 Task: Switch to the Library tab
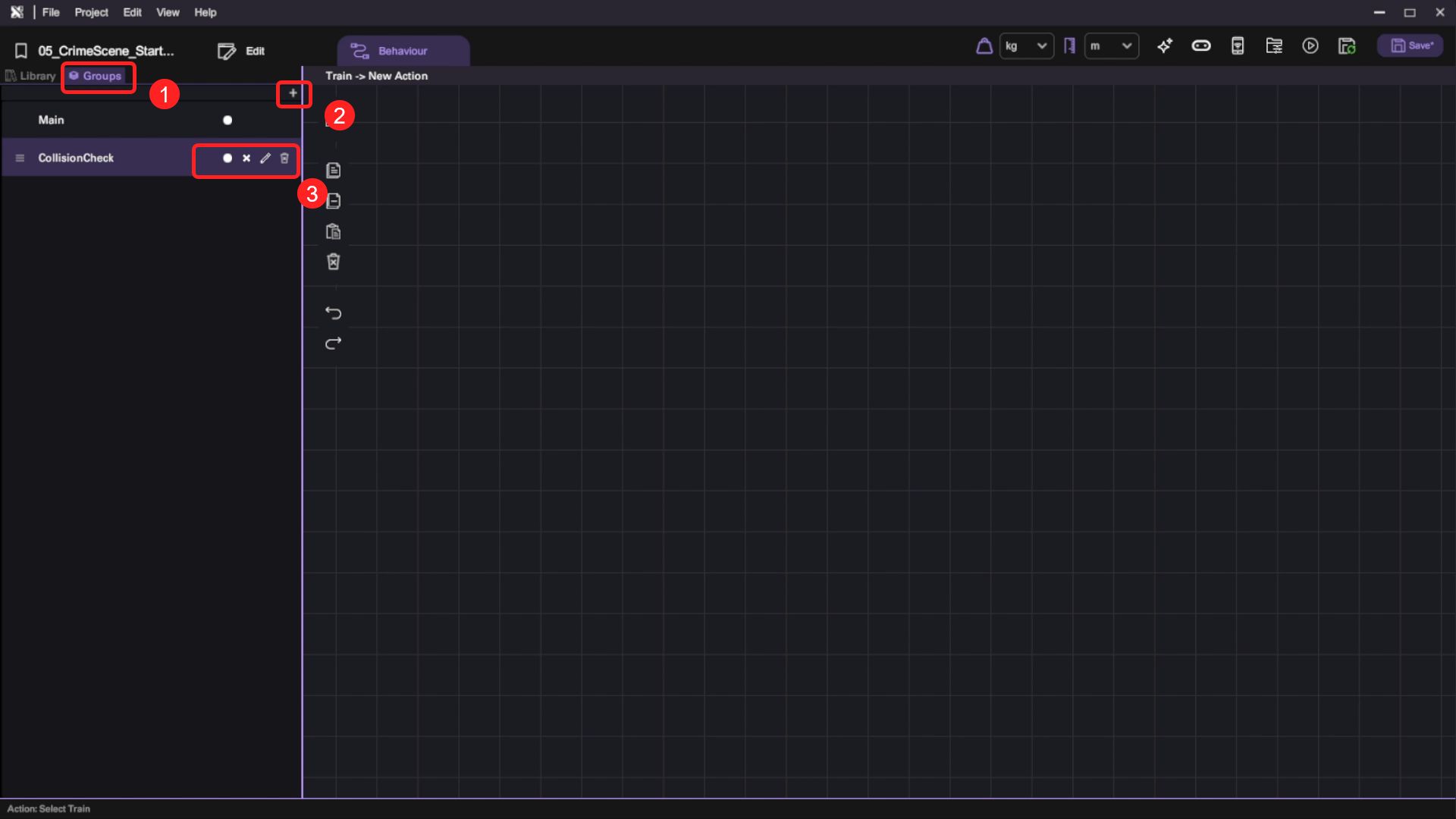point(31,76)
